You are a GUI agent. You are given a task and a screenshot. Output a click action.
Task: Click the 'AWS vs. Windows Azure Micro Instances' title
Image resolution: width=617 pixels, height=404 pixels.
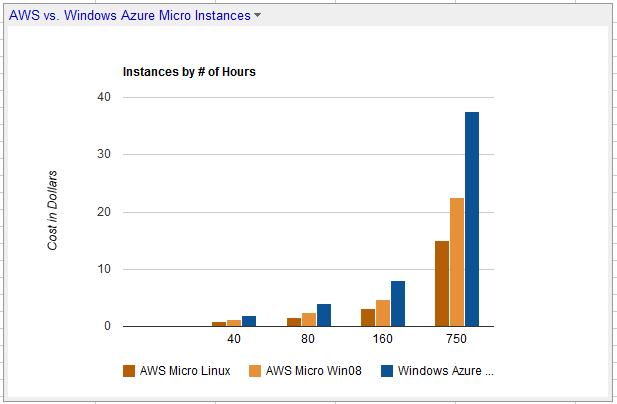pyautogui.click(x=129, y=15)
